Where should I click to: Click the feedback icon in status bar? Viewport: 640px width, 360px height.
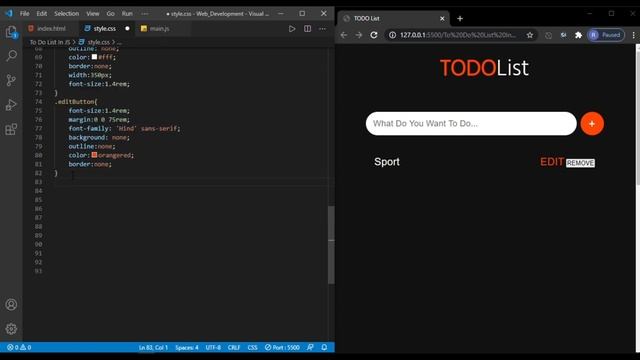tap(310, 347)
